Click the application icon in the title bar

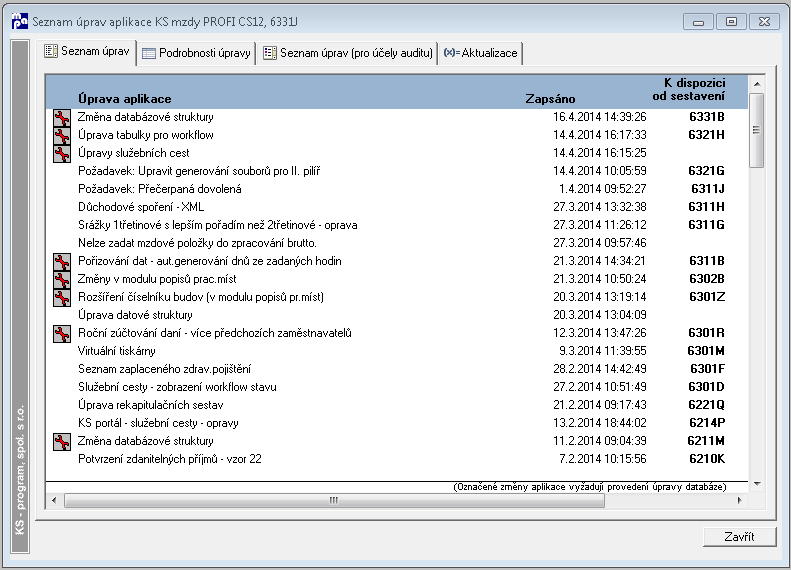pos(20,21)
